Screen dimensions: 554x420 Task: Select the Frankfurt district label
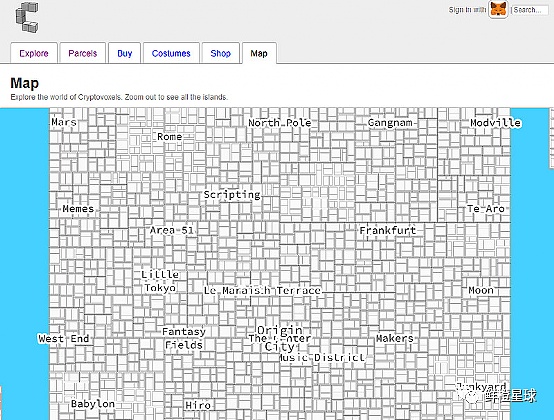click(388, 231)
